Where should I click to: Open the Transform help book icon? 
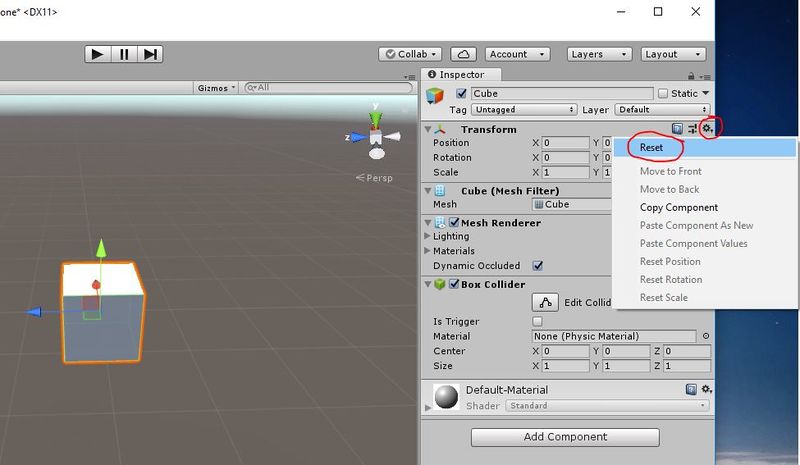[x=677, y=129]
